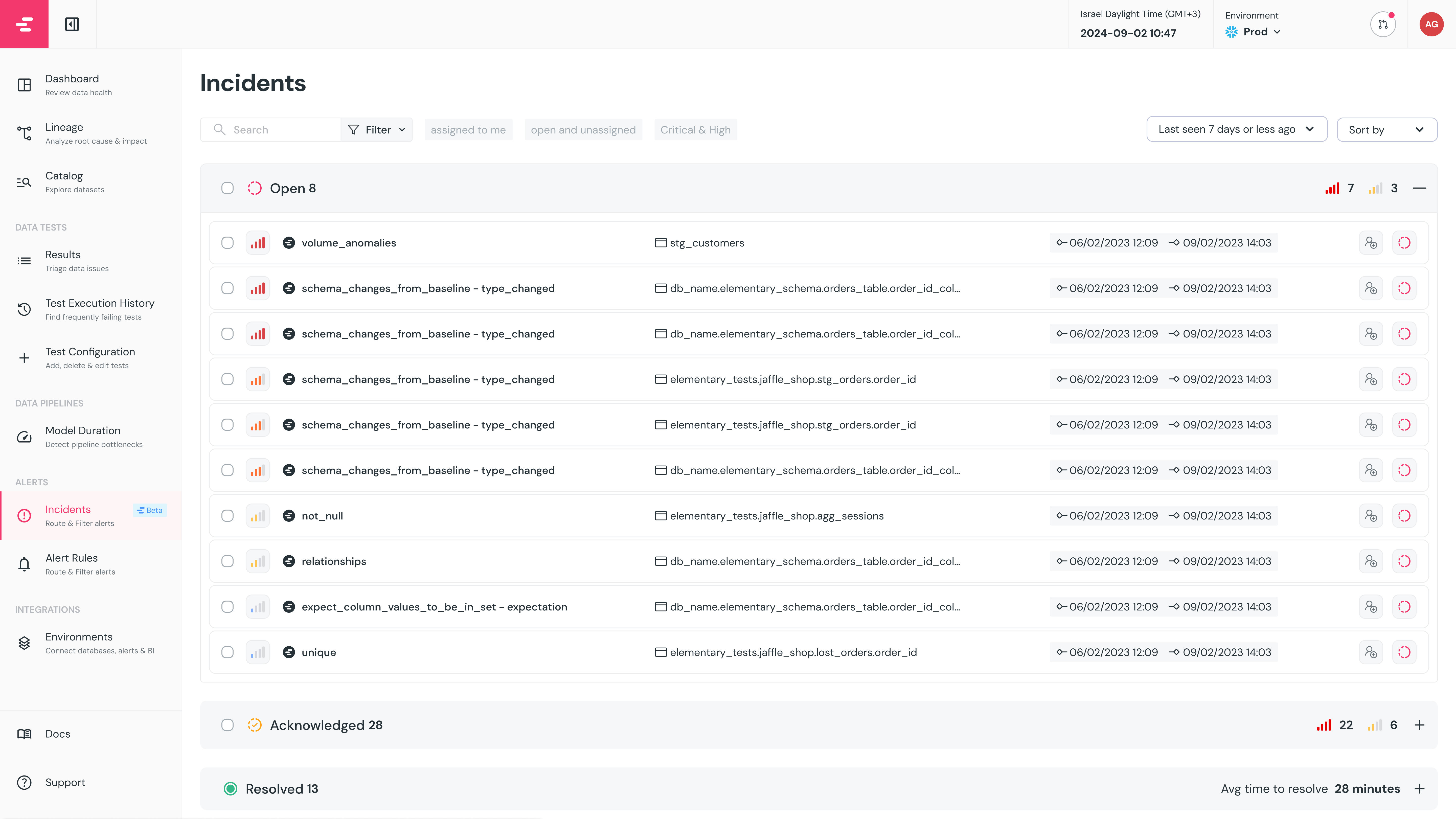The width and height of the screenshot is (1456, 819).
Task: Click status icon for expect_column_values_to_be_in_set row
Action: coord(1404,607)
